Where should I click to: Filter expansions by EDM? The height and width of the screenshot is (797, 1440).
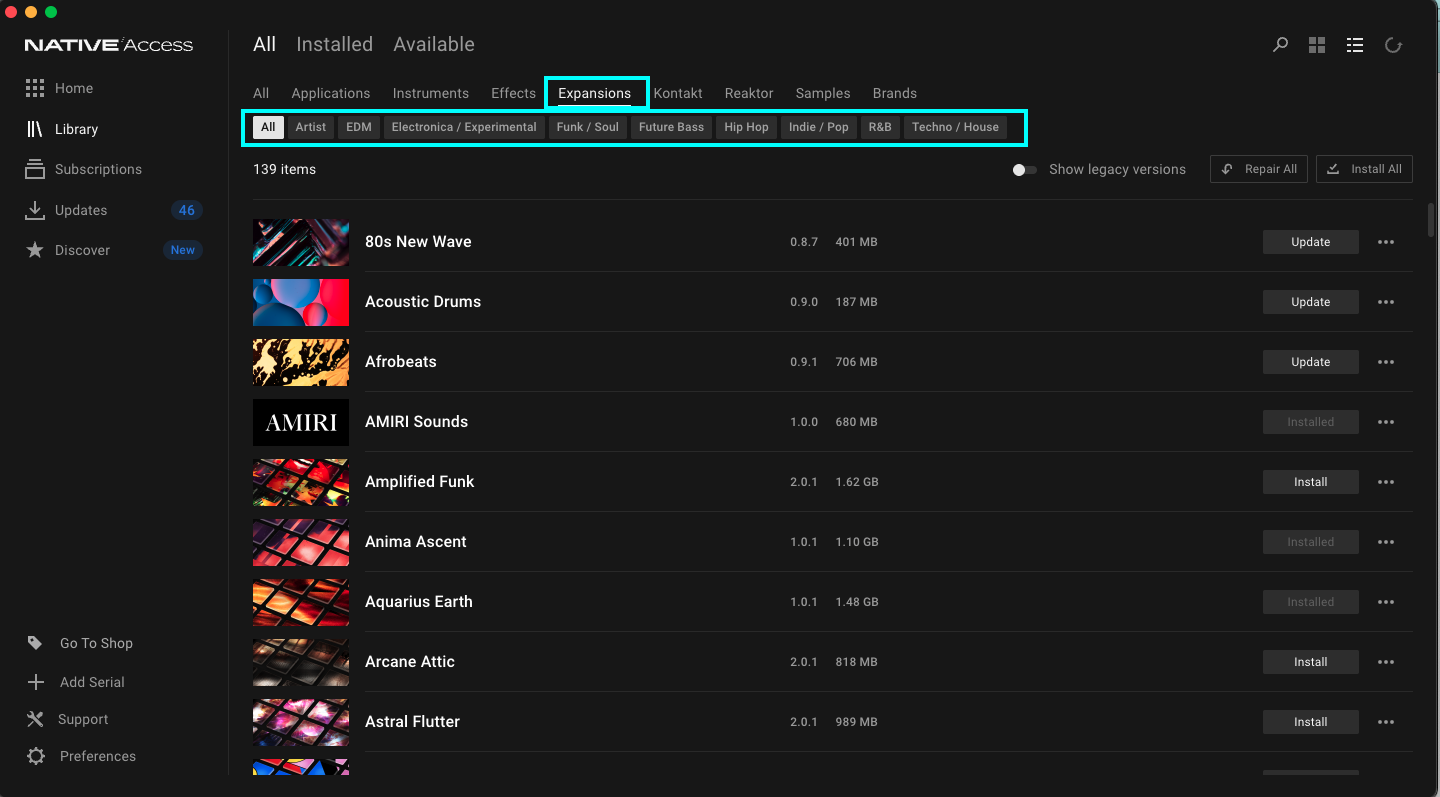pos(359,127)
